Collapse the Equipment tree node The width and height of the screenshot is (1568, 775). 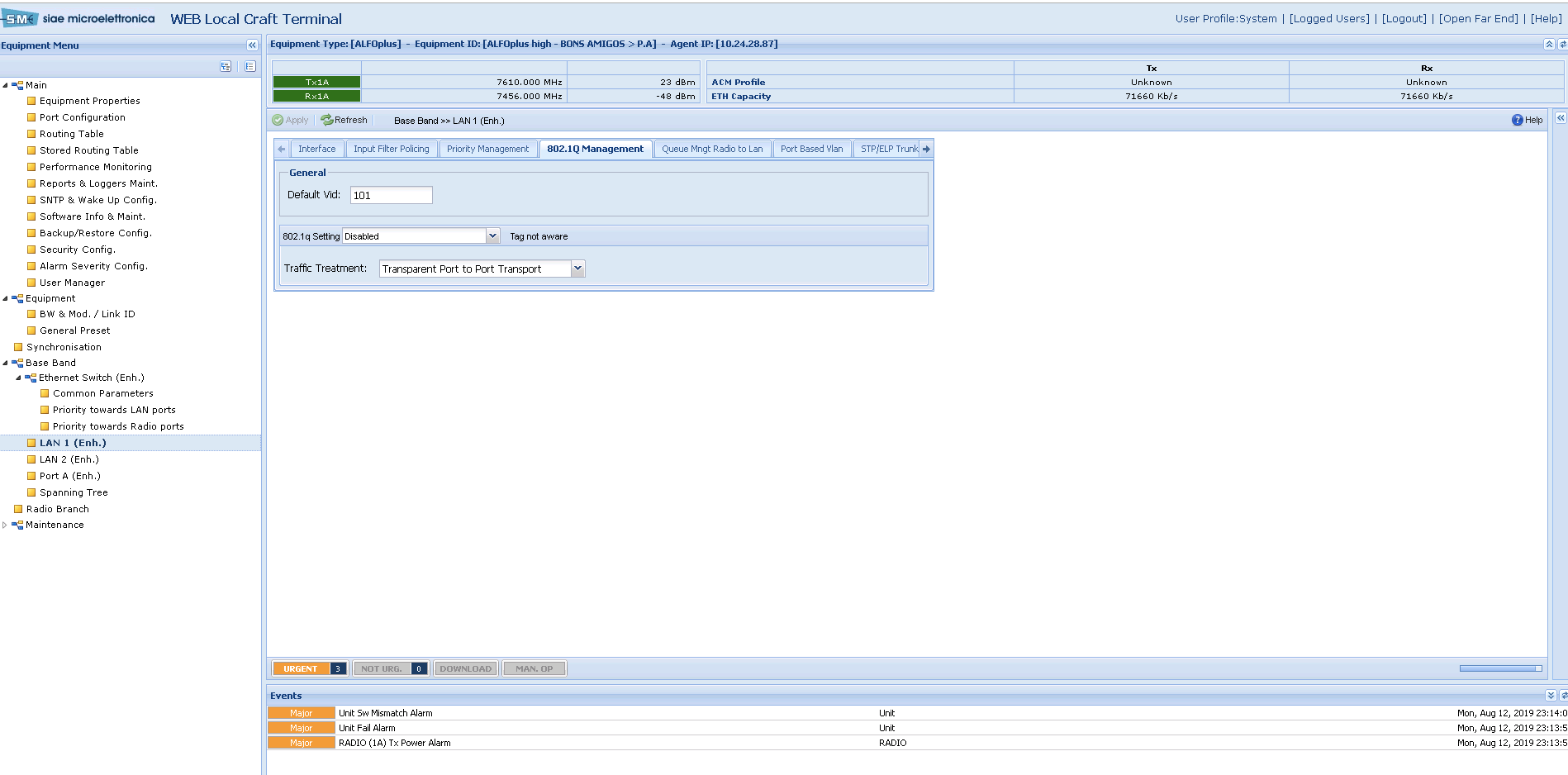[5, 298]
